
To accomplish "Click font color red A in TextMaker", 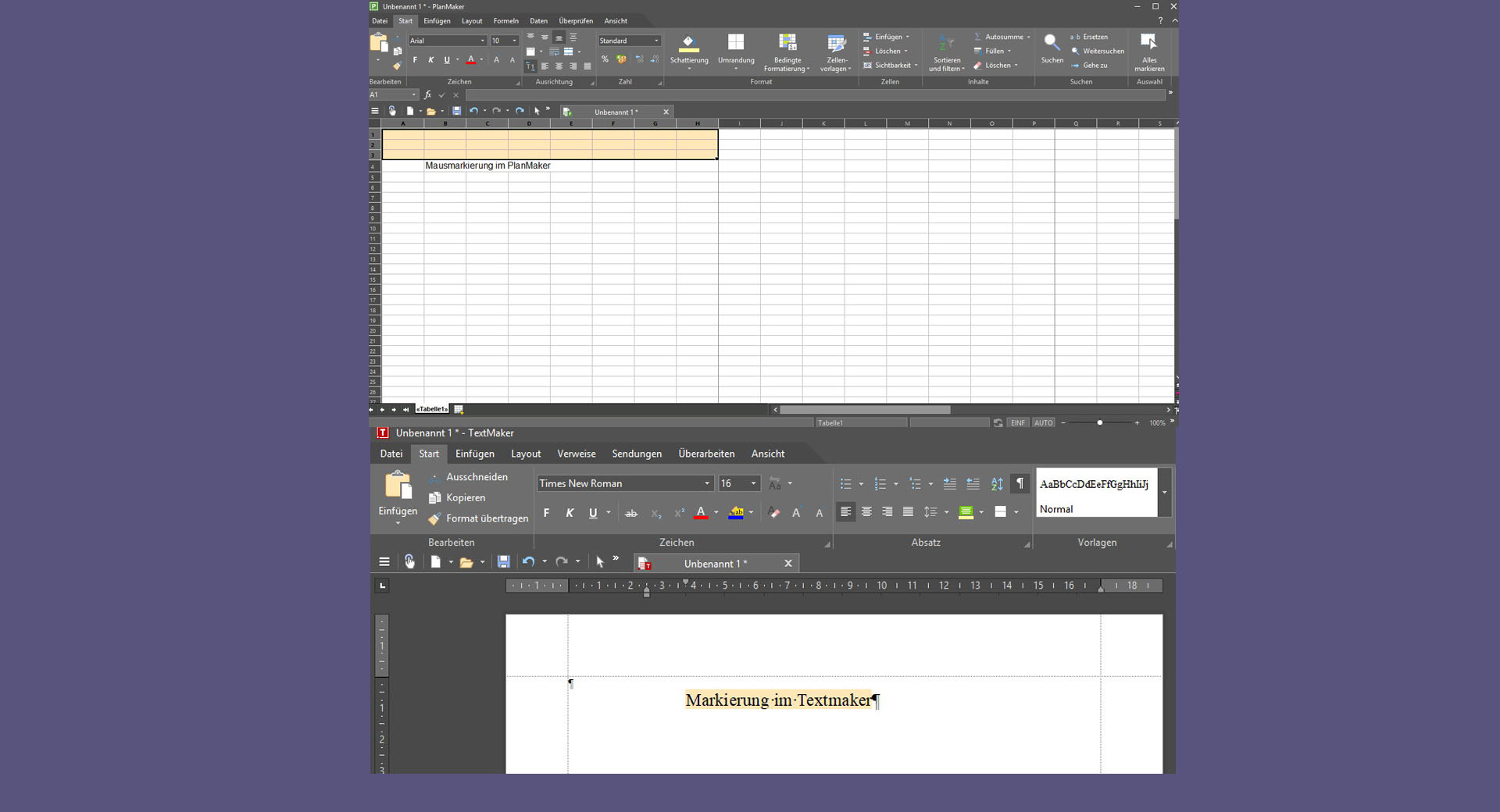I will 701,513.
